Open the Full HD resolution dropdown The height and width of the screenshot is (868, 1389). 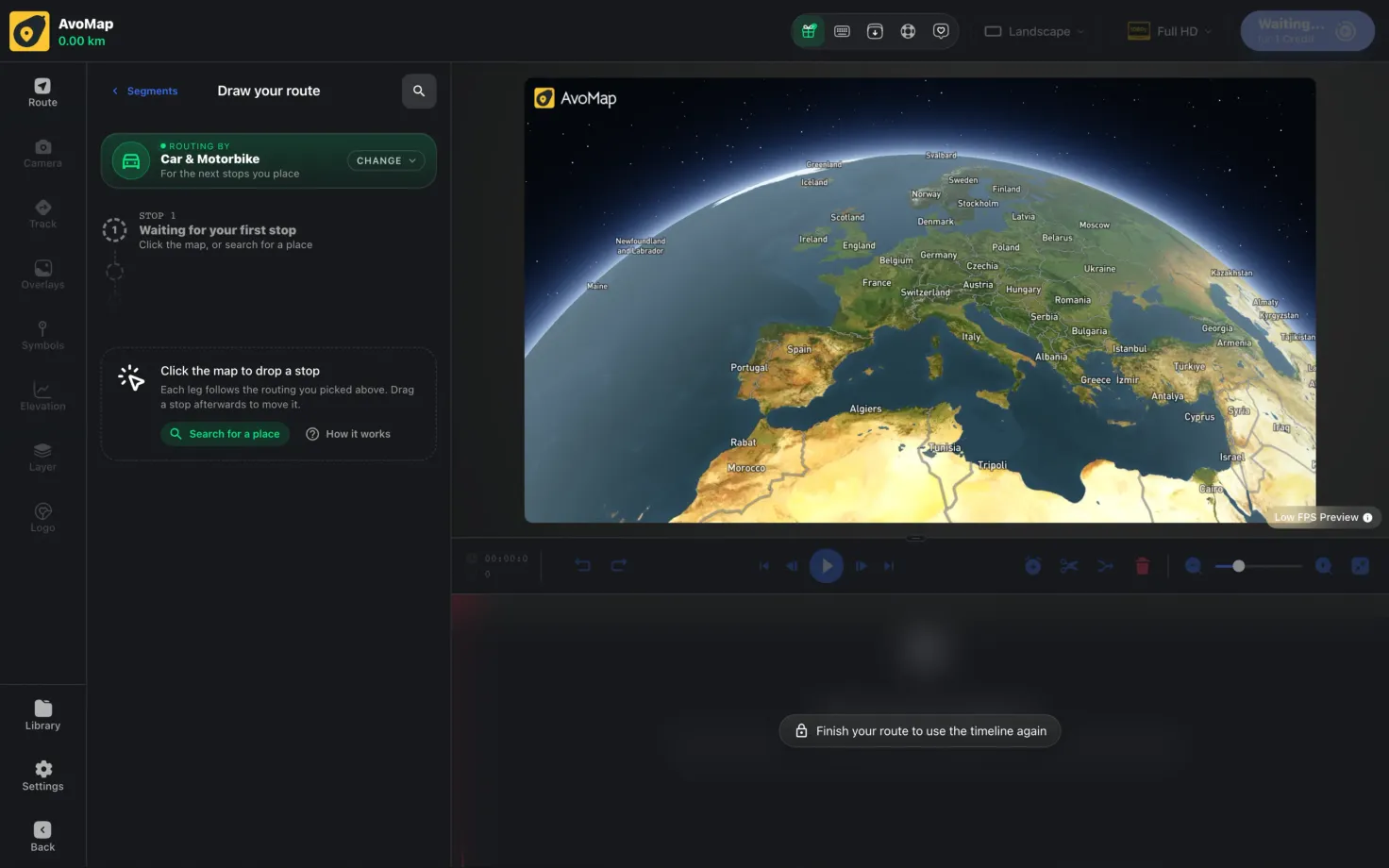coord(1170,31)
